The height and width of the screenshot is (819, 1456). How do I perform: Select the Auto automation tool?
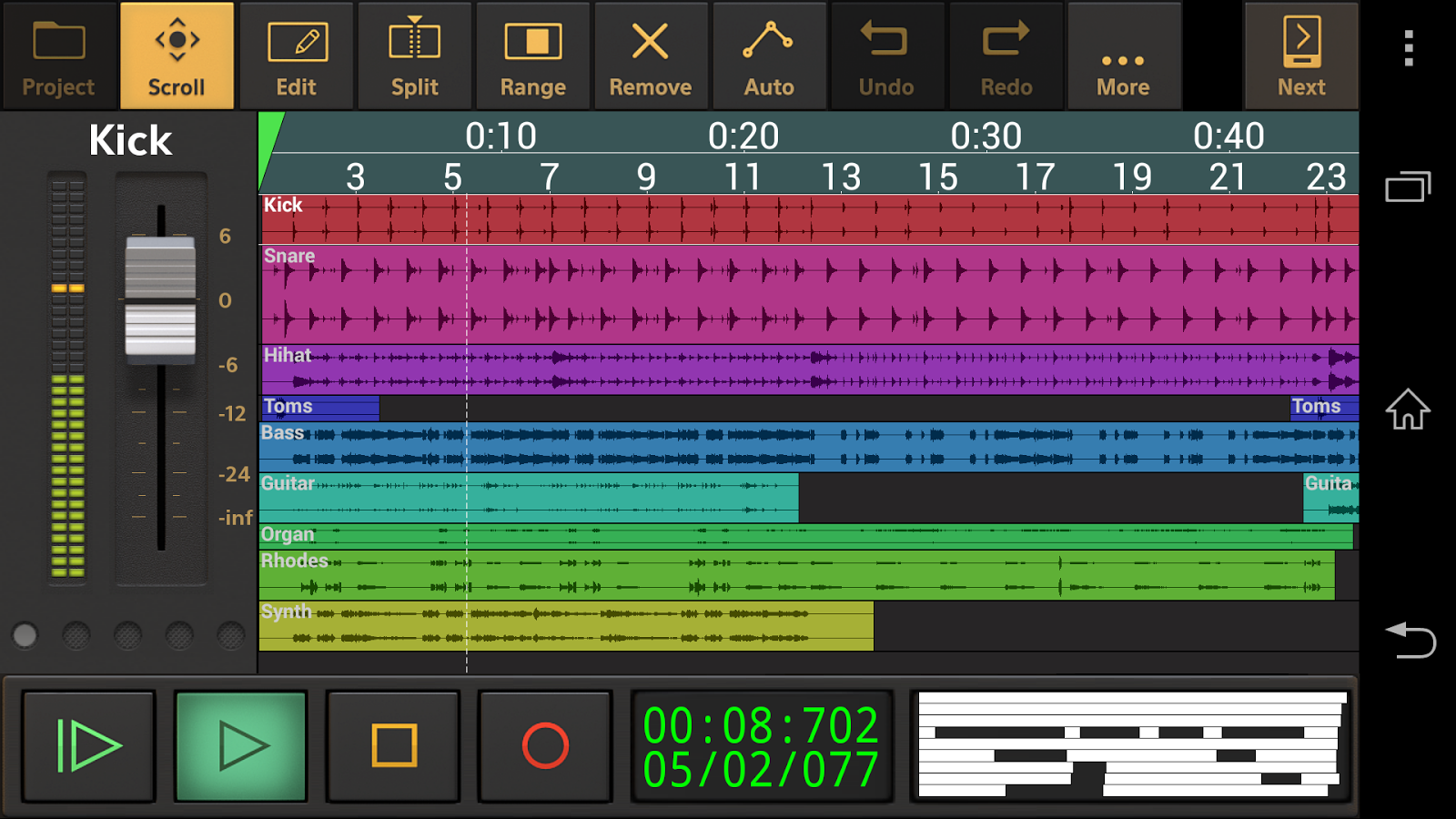click(769, 55)
